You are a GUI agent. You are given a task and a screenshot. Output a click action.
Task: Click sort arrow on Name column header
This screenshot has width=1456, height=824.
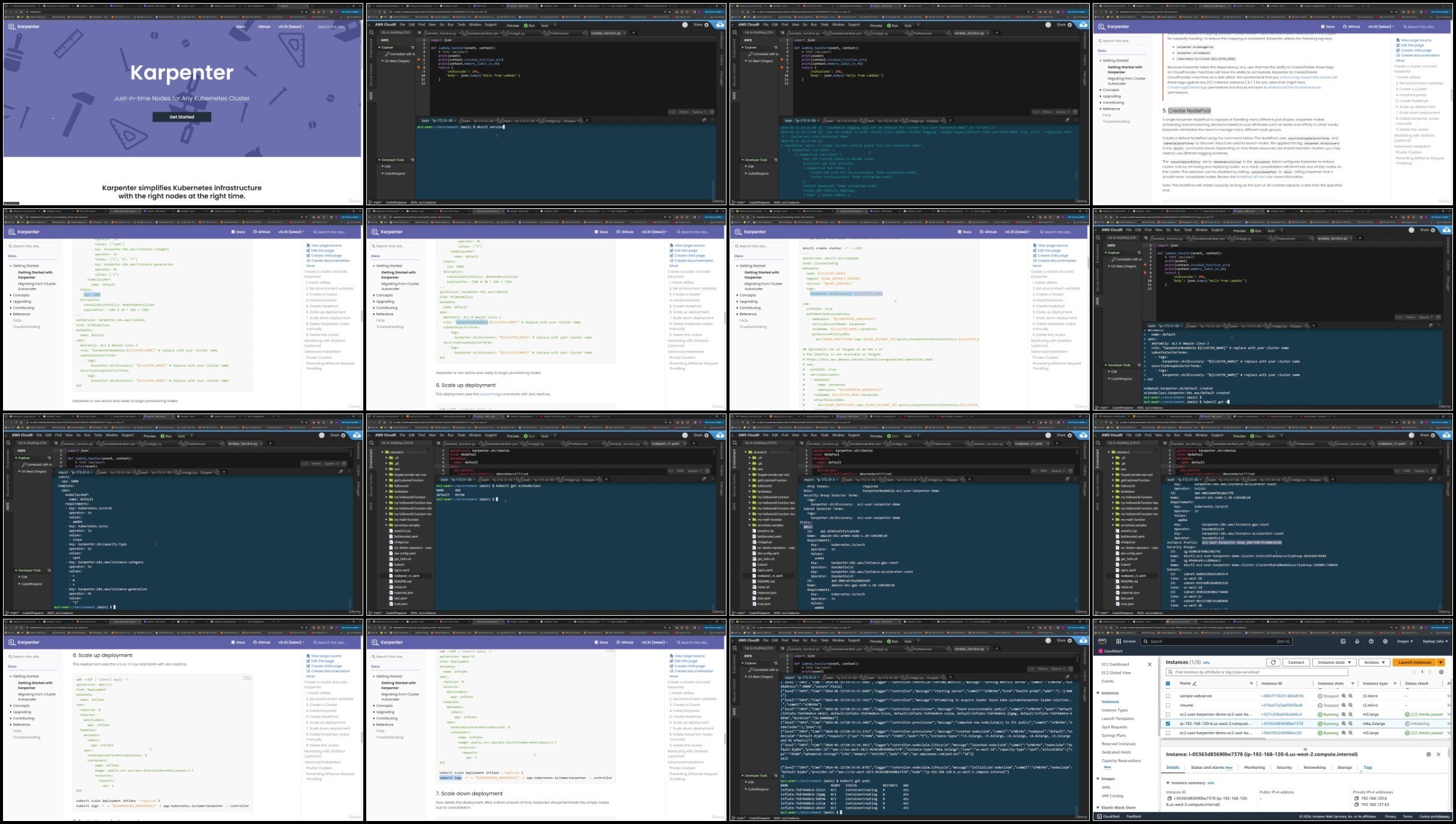pos(1251,684)
